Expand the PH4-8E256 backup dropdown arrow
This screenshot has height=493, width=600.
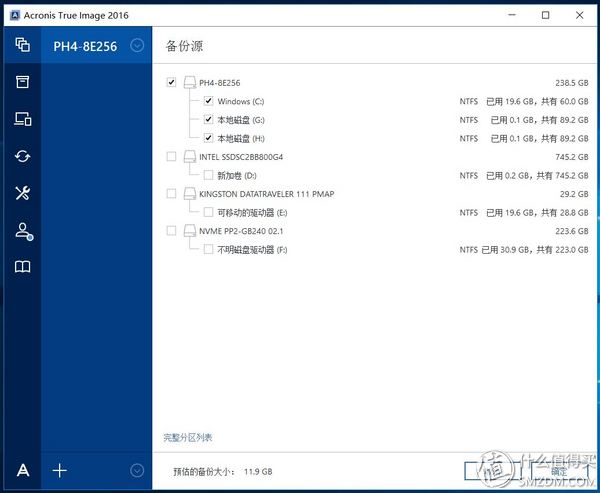[x=137, y=46]
